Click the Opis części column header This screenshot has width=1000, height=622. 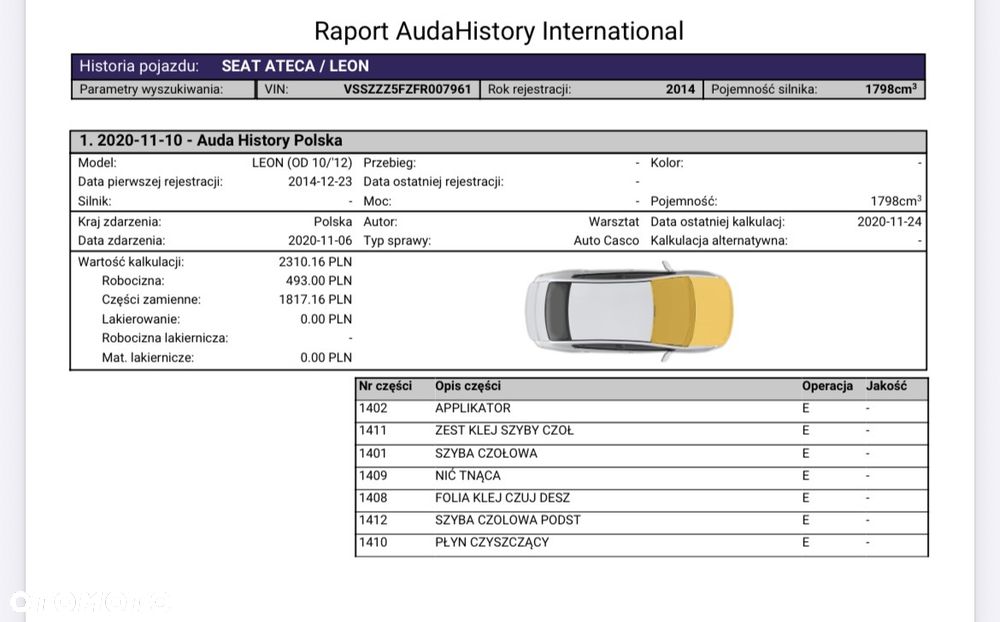pyautogui.click(x=467, y=387)
